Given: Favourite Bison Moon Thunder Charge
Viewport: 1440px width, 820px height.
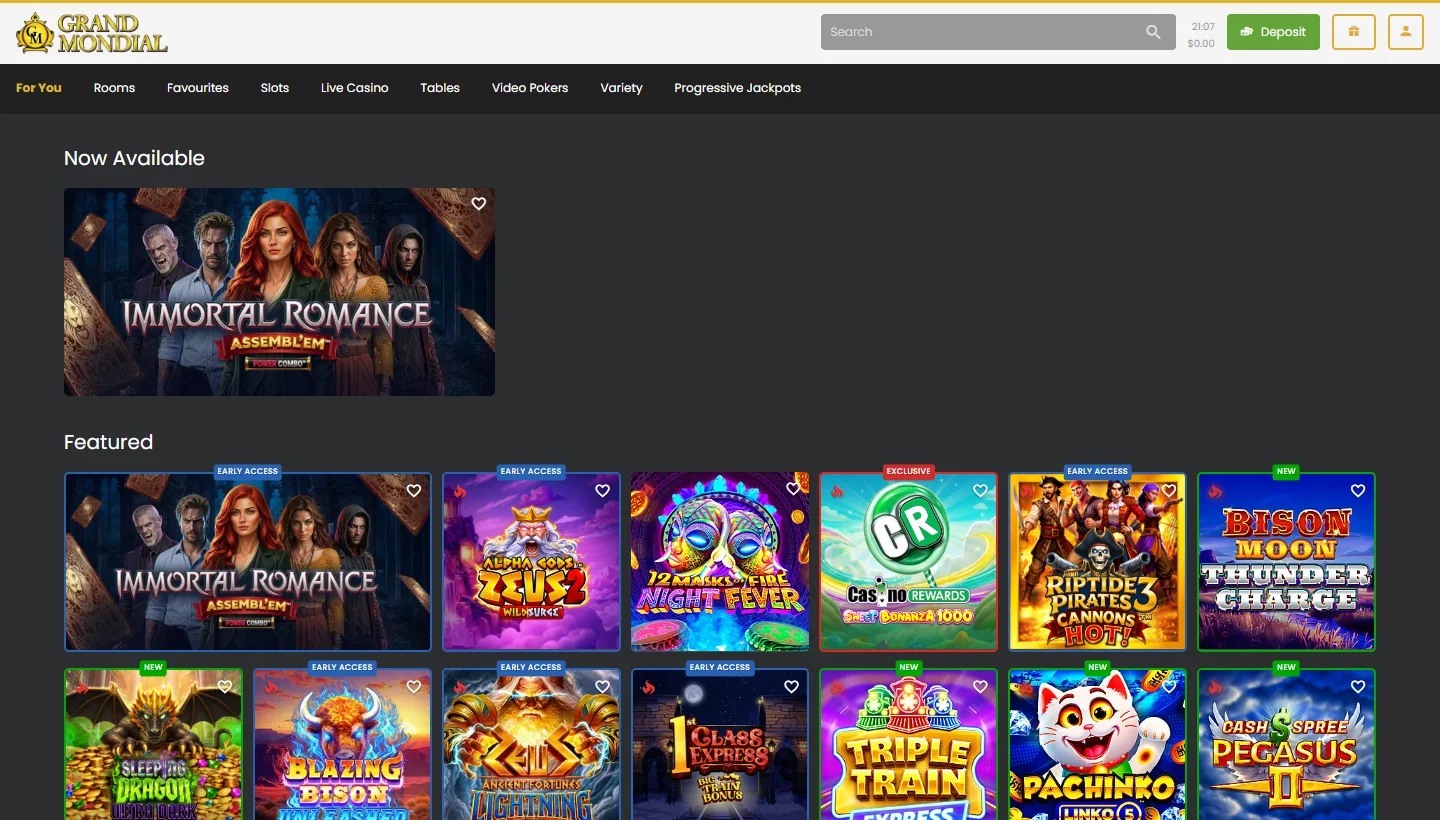Looking at the screenshot, I should (x=1358, y=491).
